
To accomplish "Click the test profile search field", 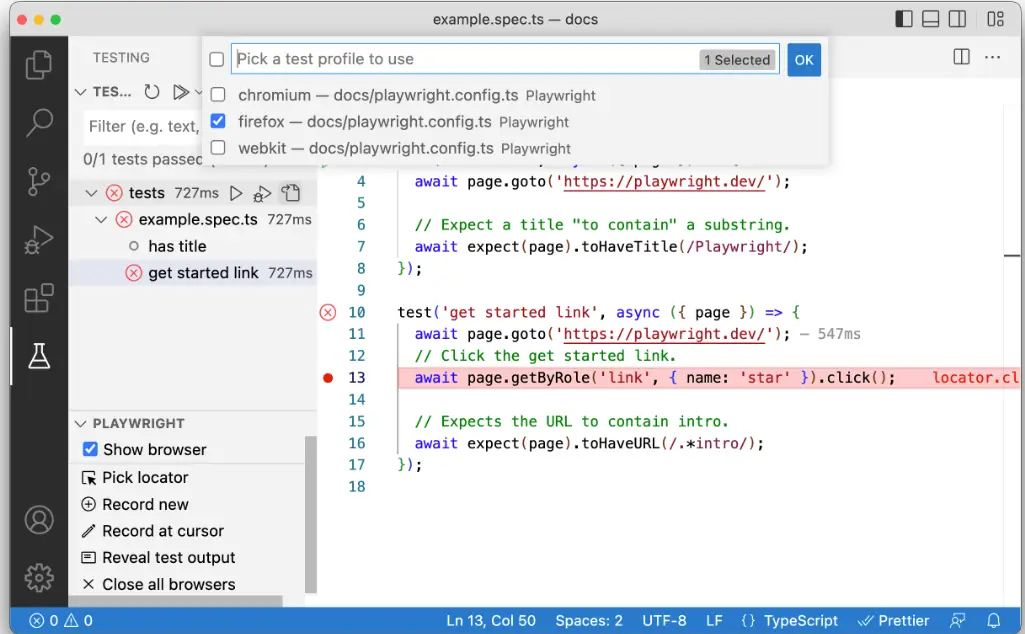I will pos(465,59).
